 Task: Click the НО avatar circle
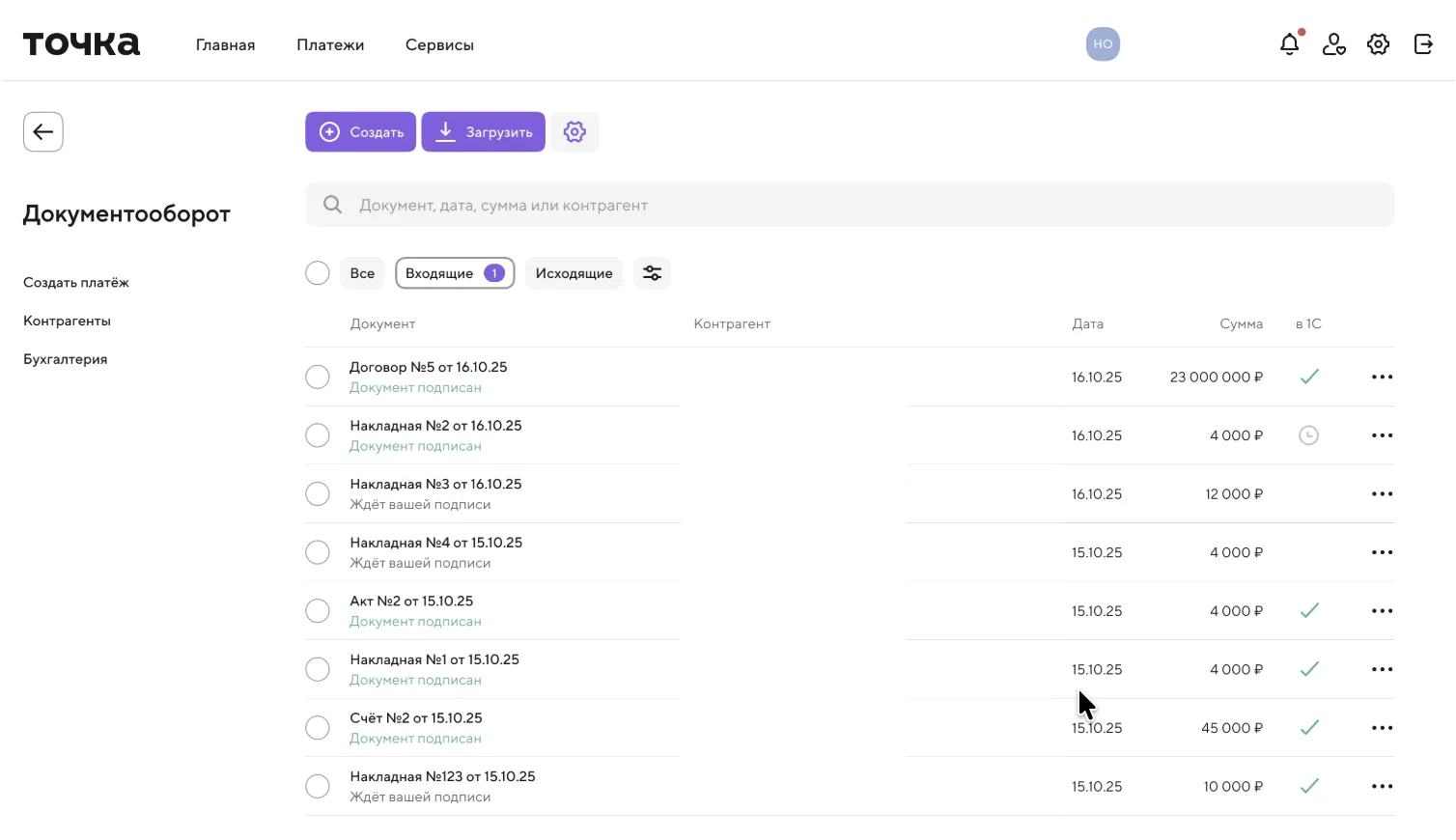(x=1103, y=44)
